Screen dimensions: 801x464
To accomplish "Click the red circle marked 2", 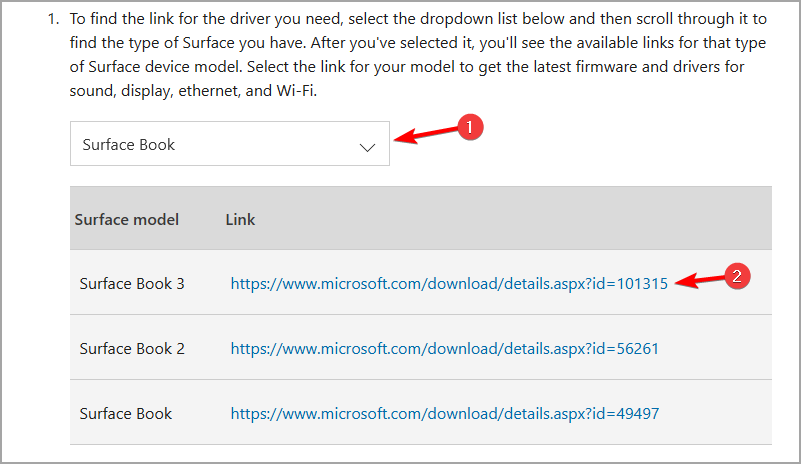I will click(736, 276).
